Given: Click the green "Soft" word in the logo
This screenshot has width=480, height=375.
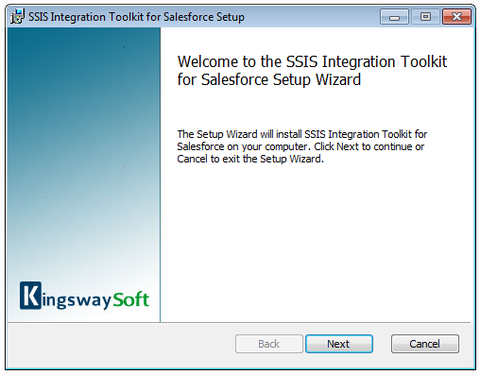Looking at the screenshot, I should coord(131,299).
